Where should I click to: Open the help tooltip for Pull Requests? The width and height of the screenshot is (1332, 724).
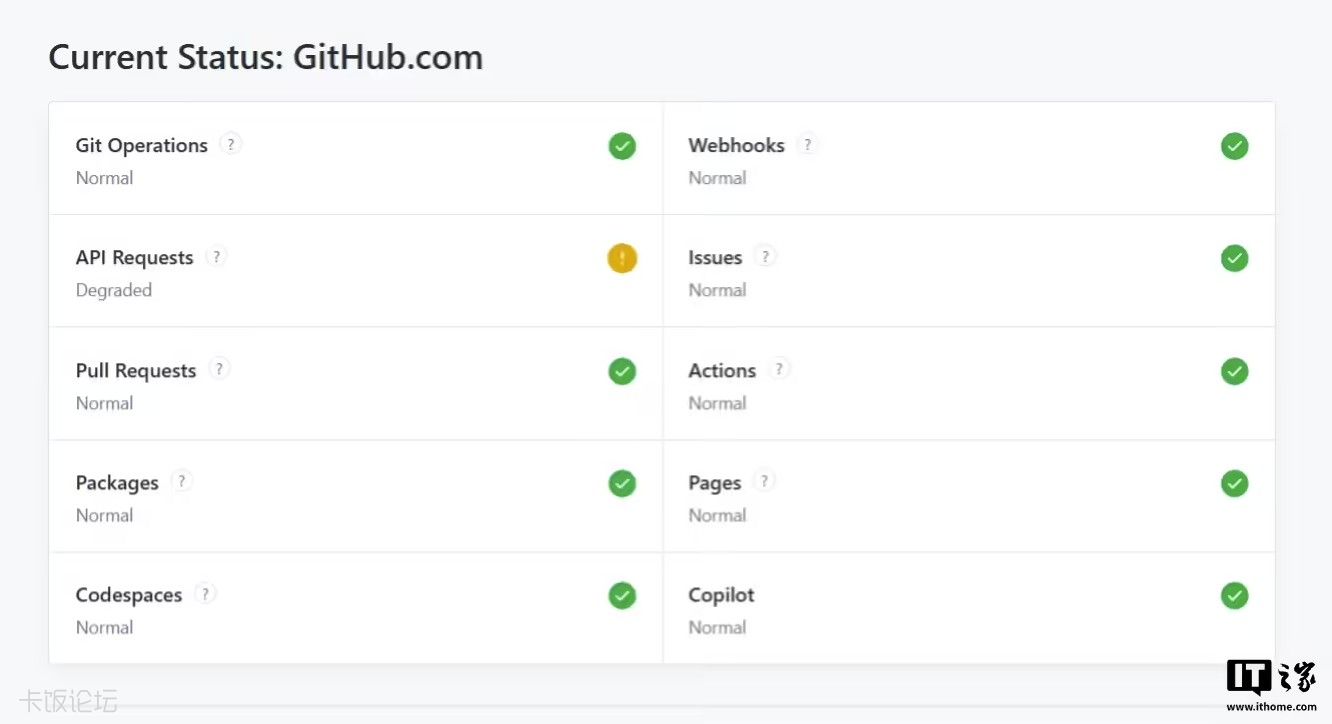[219, 369]
